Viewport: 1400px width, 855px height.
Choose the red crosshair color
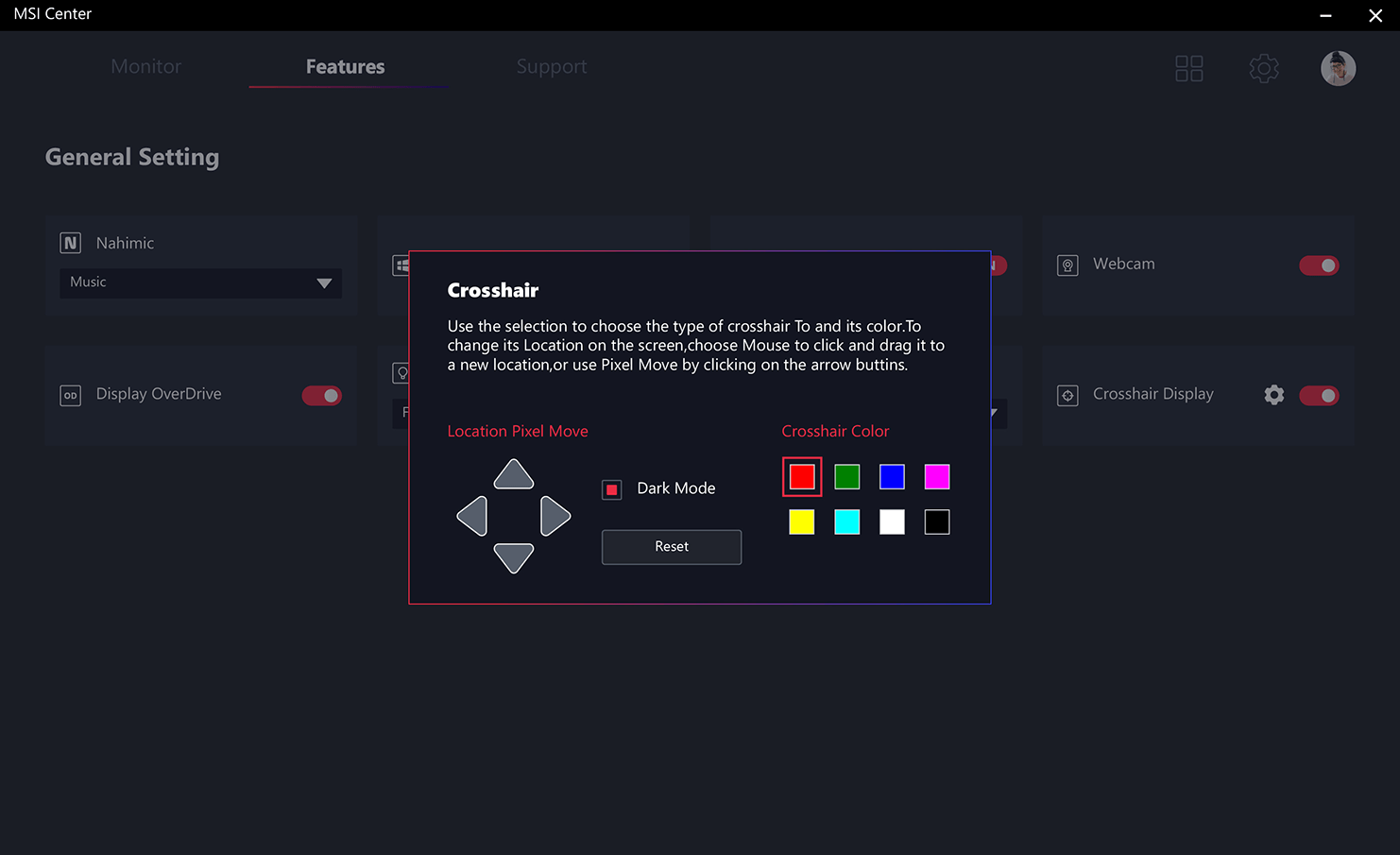pos(802,477)
